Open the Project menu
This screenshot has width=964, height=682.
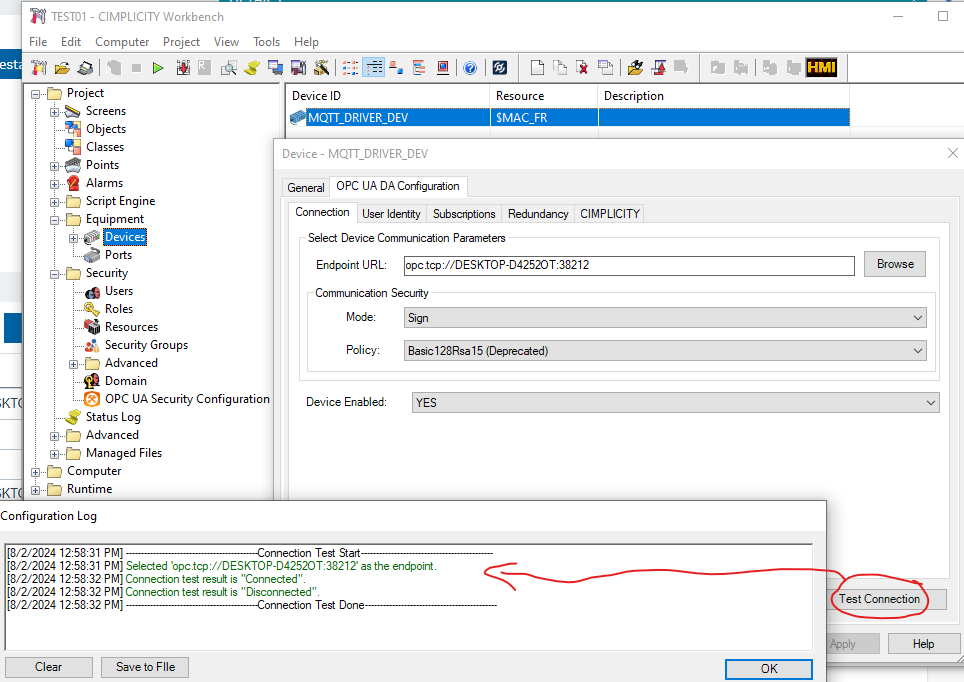point(181,42)
